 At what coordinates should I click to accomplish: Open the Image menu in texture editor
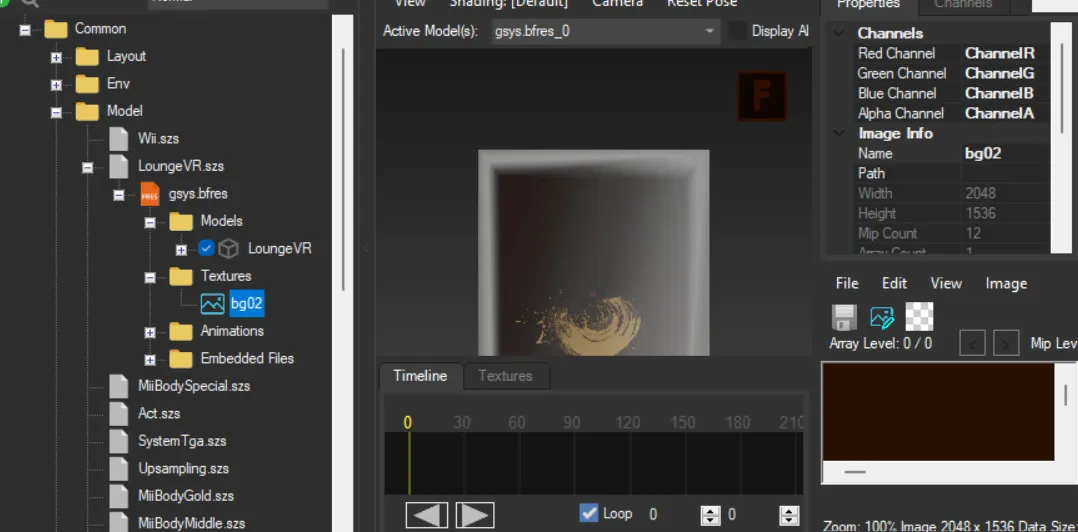1005,283
